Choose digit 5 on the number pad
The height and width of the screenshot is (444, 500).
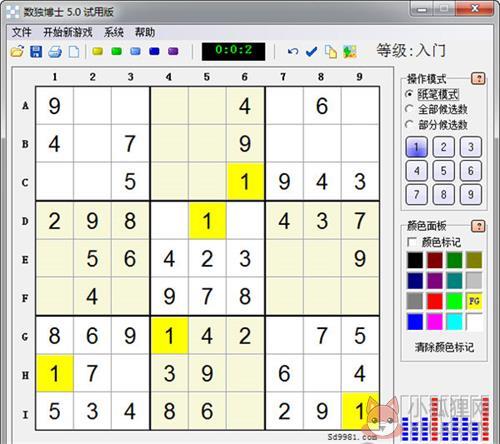[x=443, y=171]
